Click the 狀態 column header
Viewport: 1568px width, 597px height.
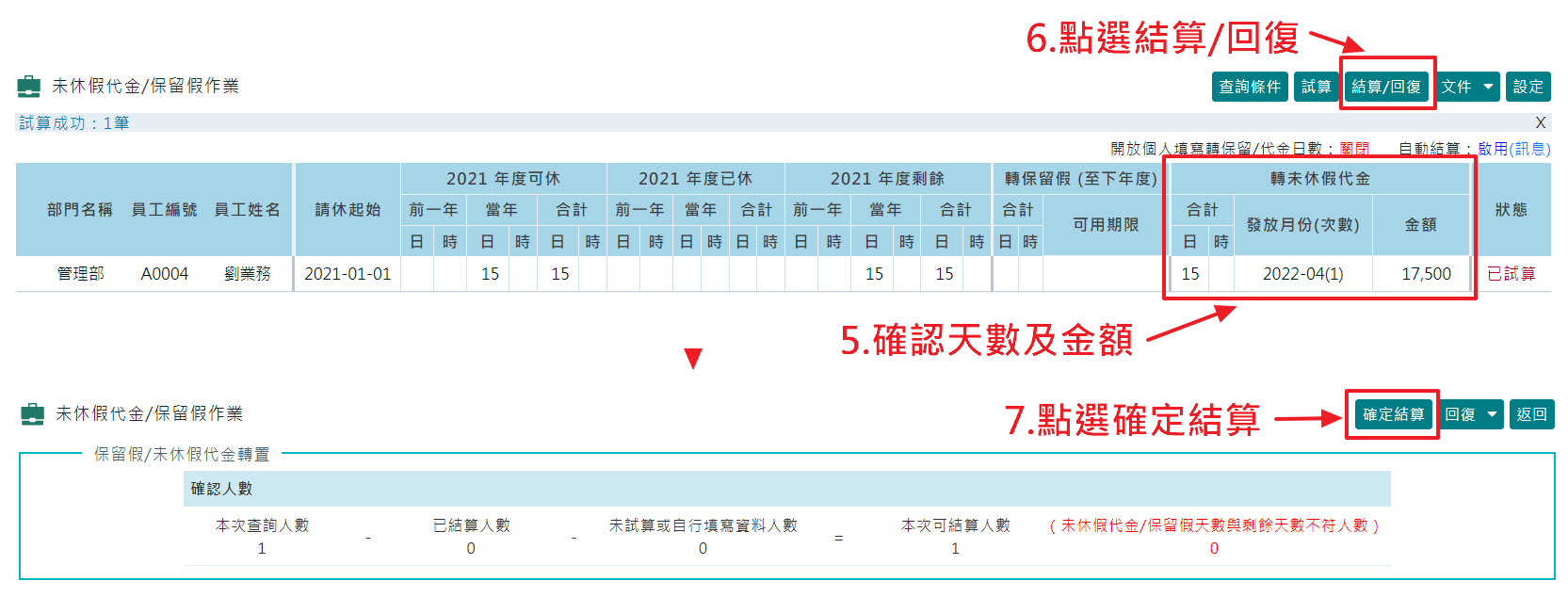tap(1511, 210)
